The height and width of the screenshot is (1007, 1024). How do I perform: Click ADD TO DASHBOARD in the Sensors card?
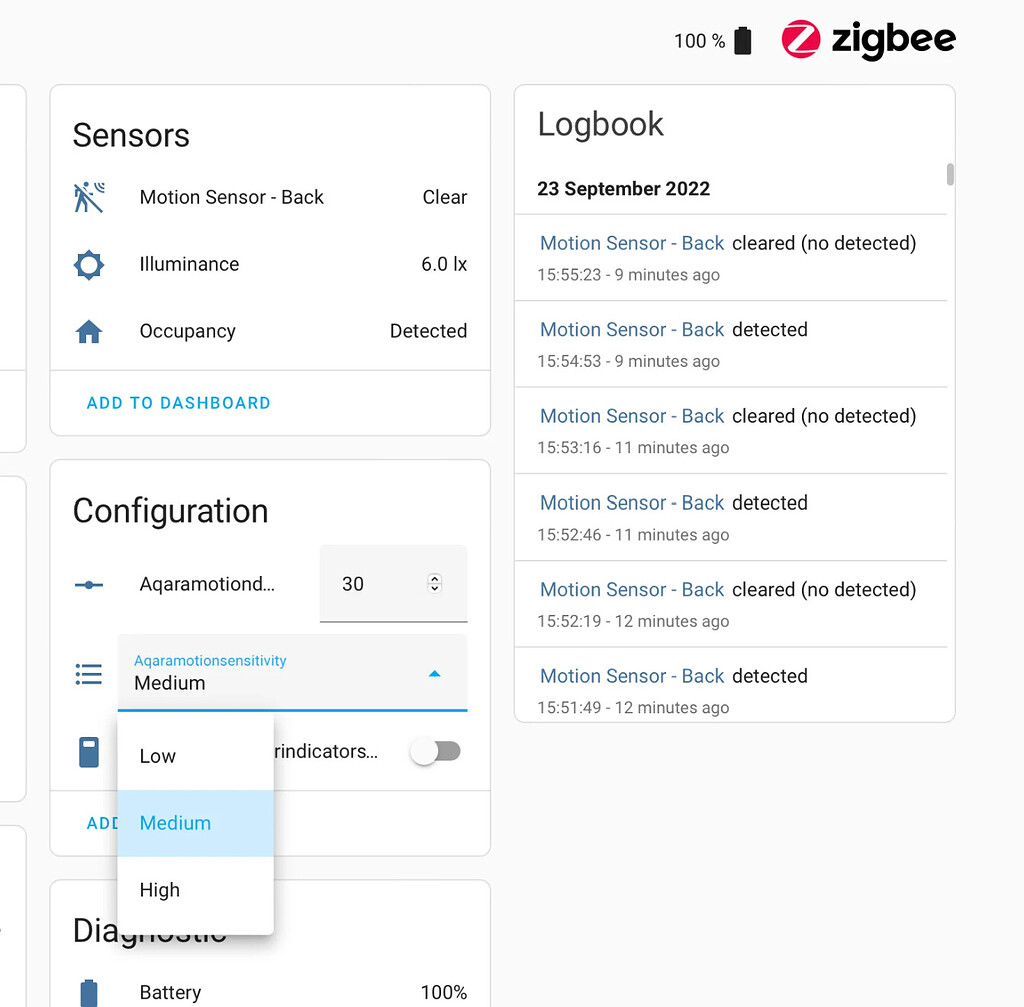[178, 403]
